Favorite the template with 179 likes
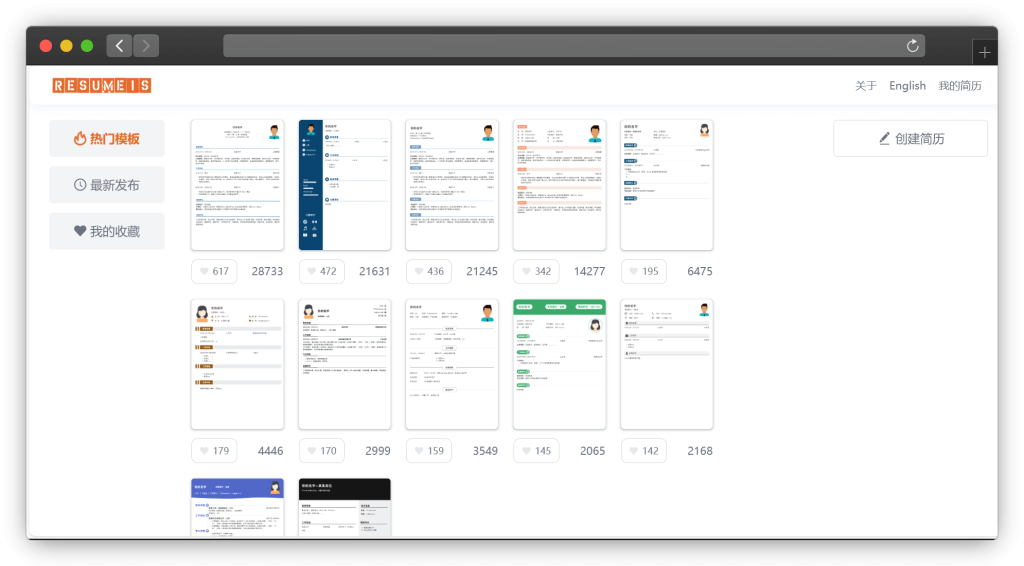 (x=214, y=451)
